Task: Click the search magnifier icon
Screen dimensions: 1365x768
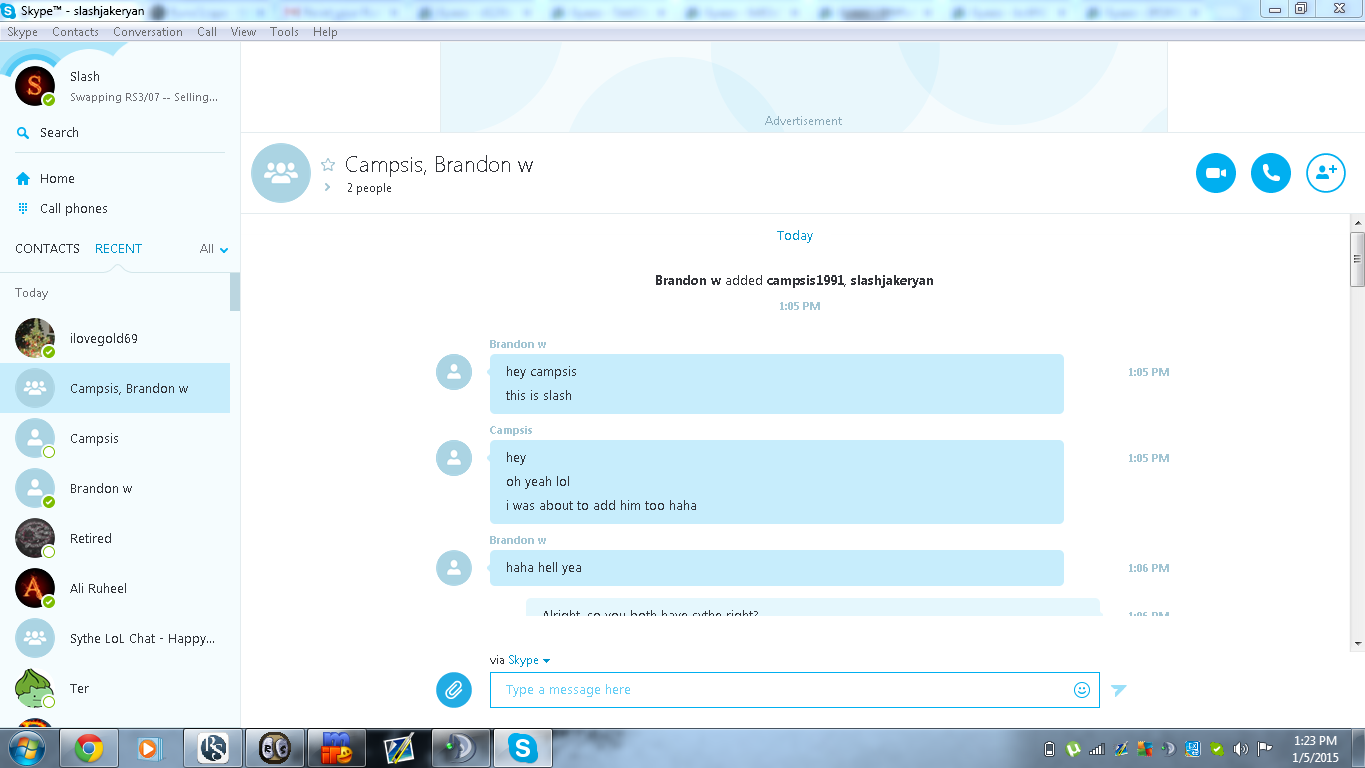Action: point(23,133)
